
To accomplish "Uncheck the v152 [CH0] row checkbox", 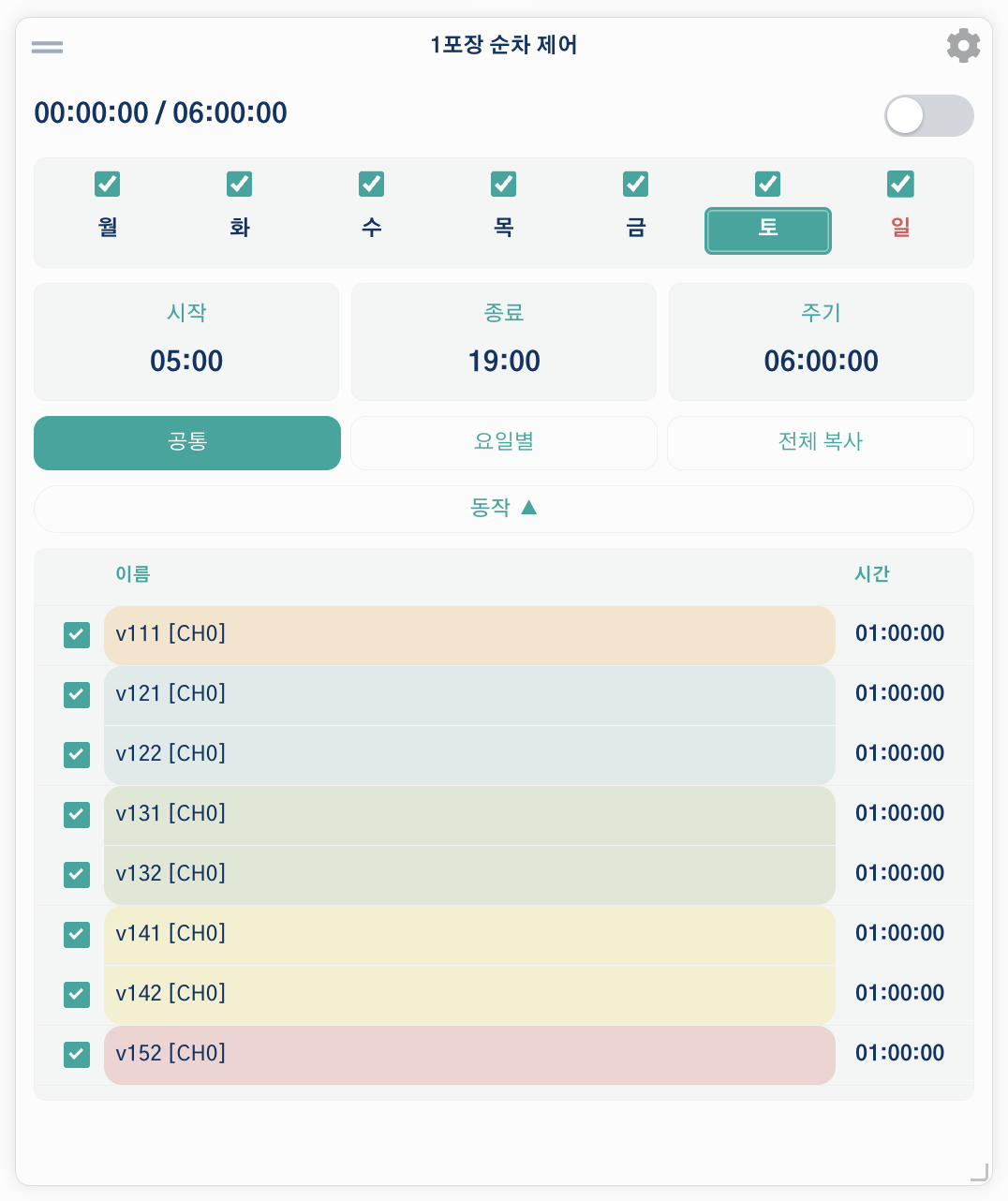I will coord(77,1055).
